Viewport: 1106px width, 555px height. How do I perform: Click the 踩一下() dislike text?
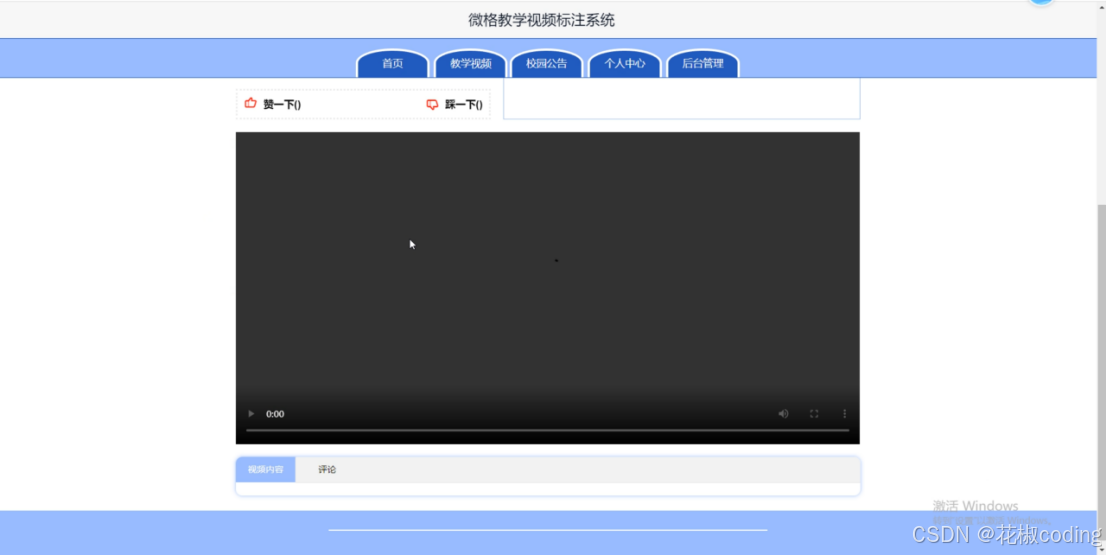pos(464,104)
